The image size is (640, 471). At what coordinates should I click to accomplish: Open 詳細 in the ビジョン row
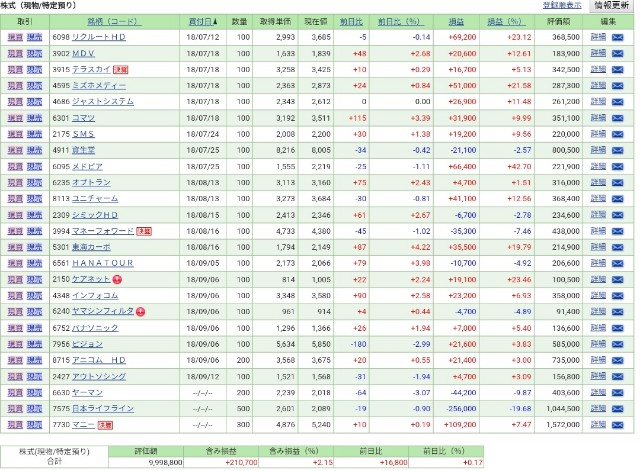pos(598,344)
